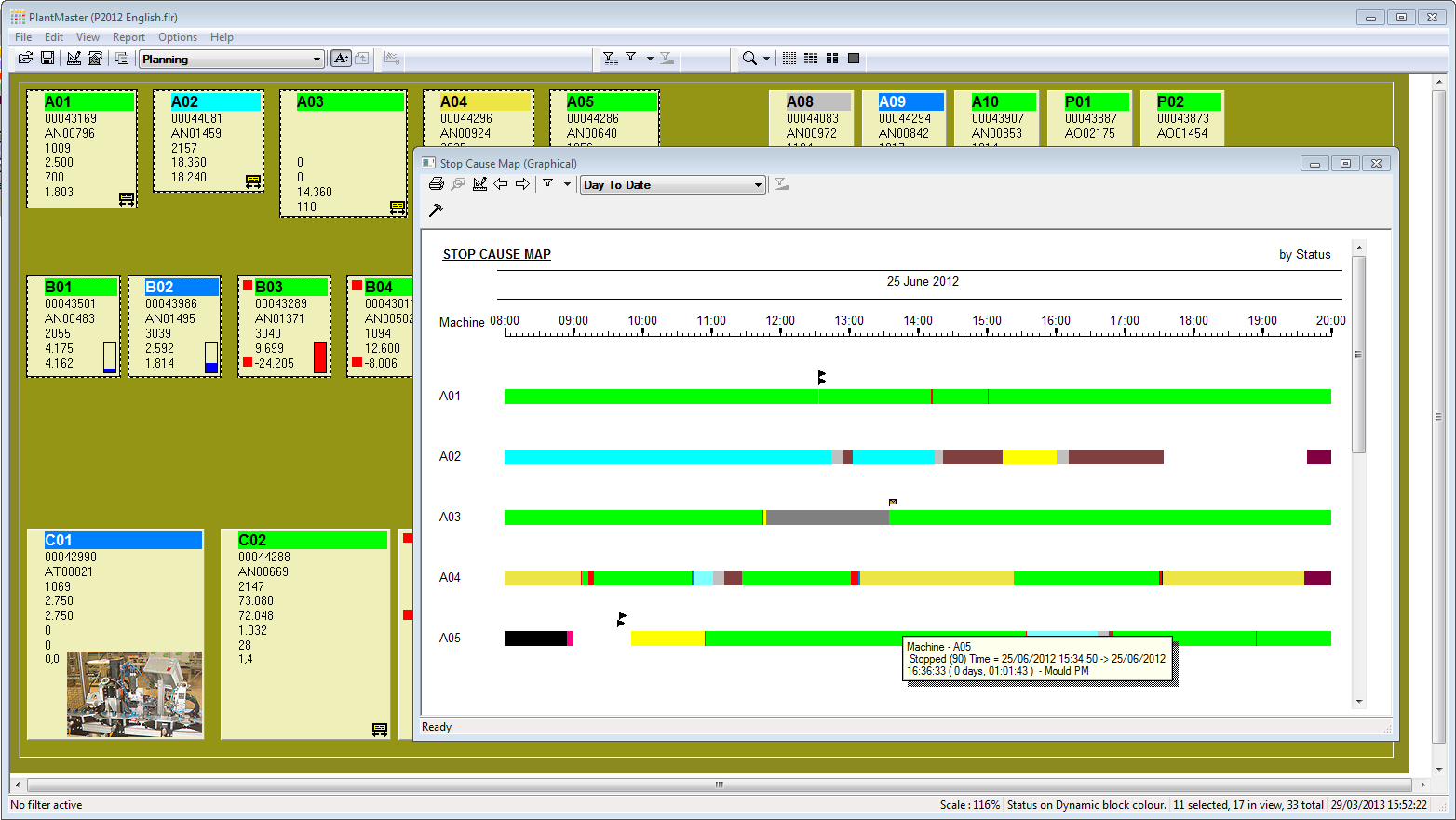
Task: Open the Day To Date period dropdown
Action: pos(673,185)
